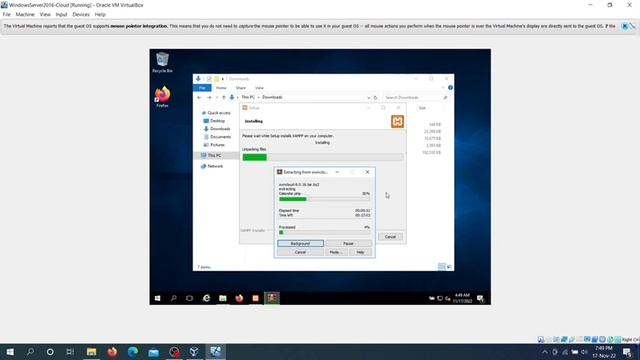This screenshot has height=360, width=640.
Task: Switch Explorer to large icons view
Action: click(449, 267)
